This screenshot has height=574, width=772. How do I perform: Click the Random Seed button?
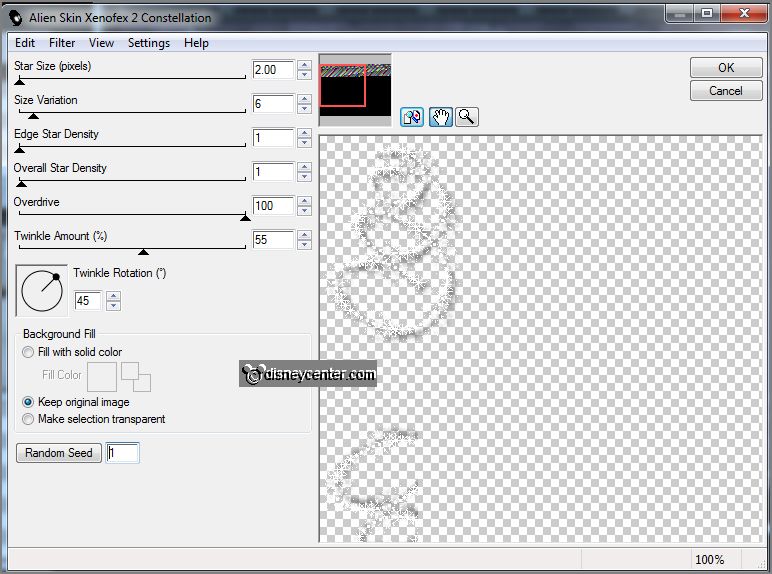(59, 453)
